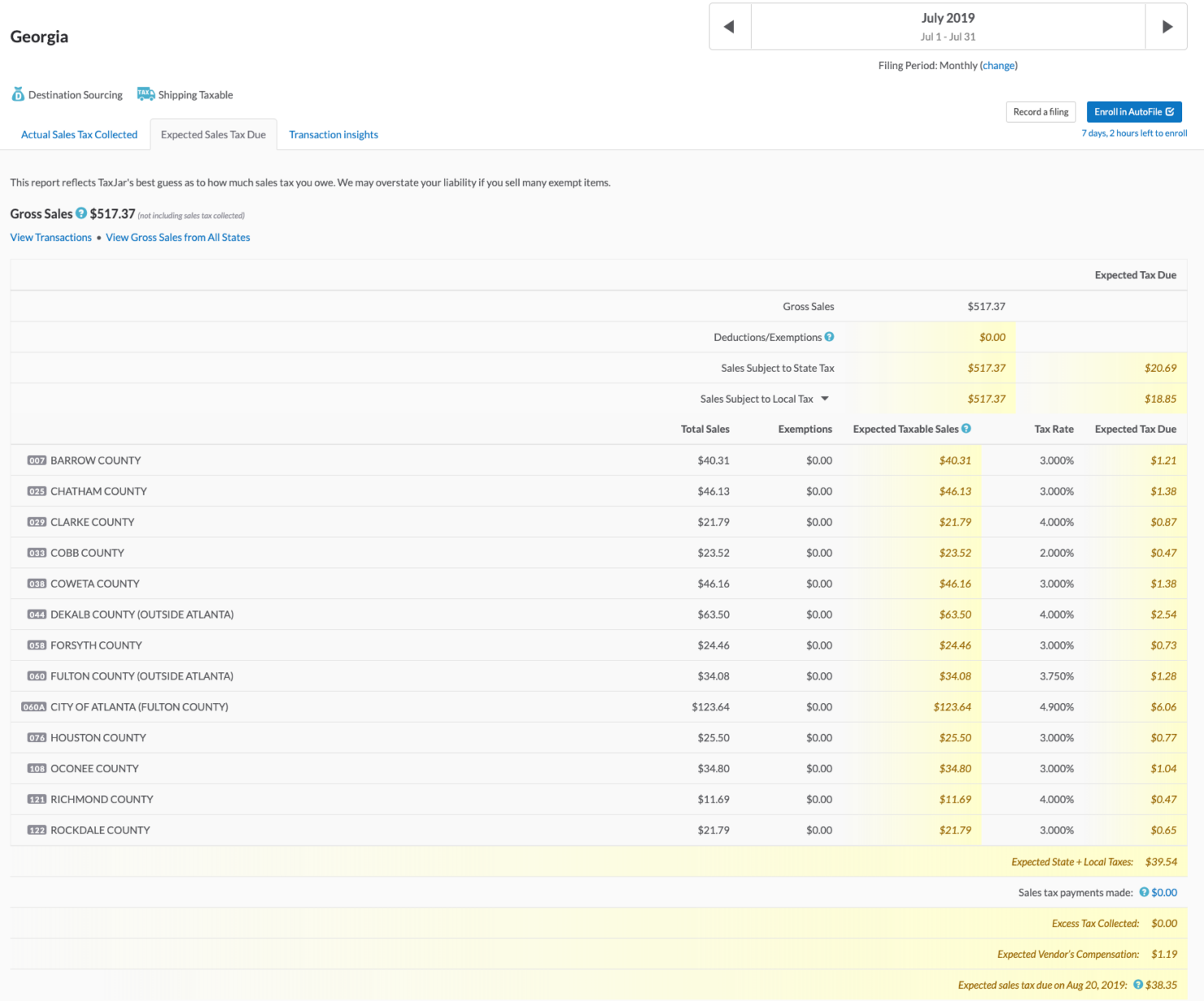Viewport: 1204px width, 1001px height.
Task: Select the CITY OF ATLANTA (FULTON COUNTY) row
Action: pyautogui.click(x=138, y=706)
